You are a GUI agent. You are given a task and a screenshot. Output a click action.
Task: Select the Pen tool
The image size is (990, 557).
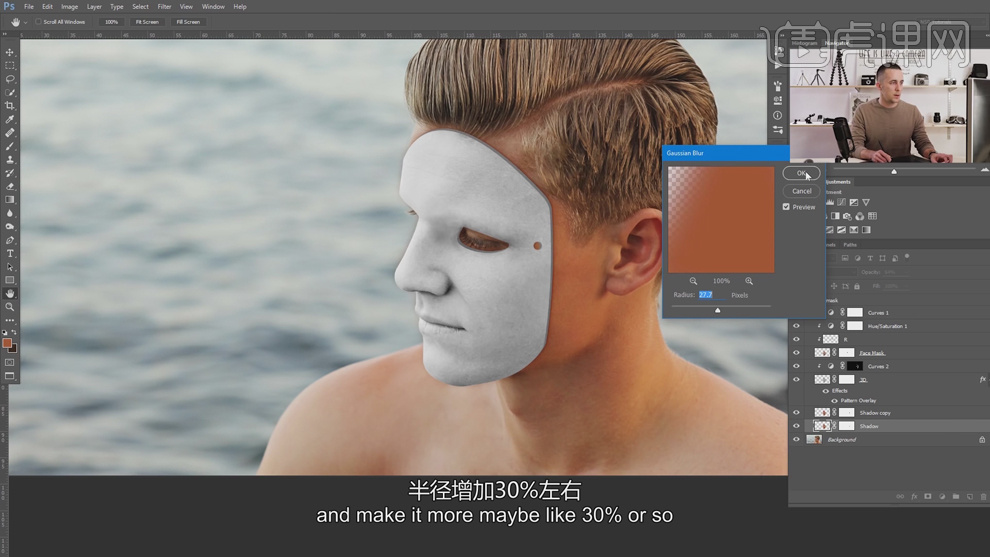9,240
